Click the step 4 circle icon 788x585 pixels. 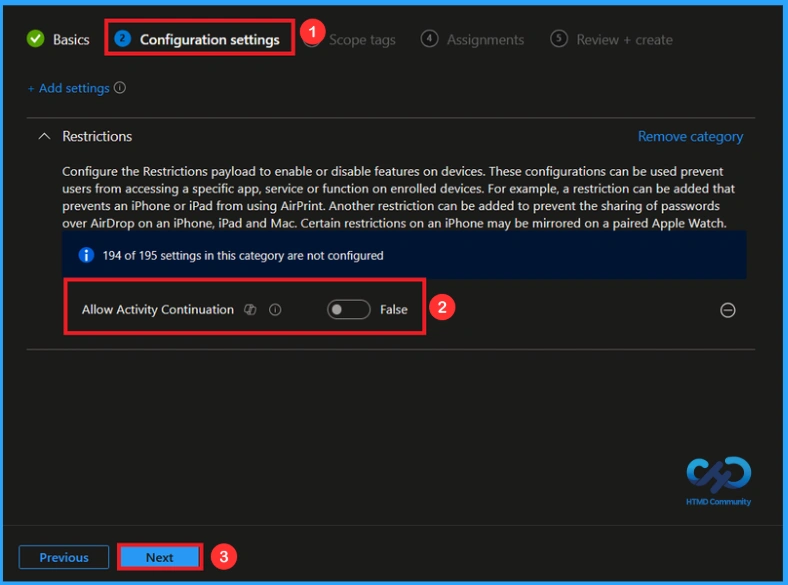[x=429, y=39]
